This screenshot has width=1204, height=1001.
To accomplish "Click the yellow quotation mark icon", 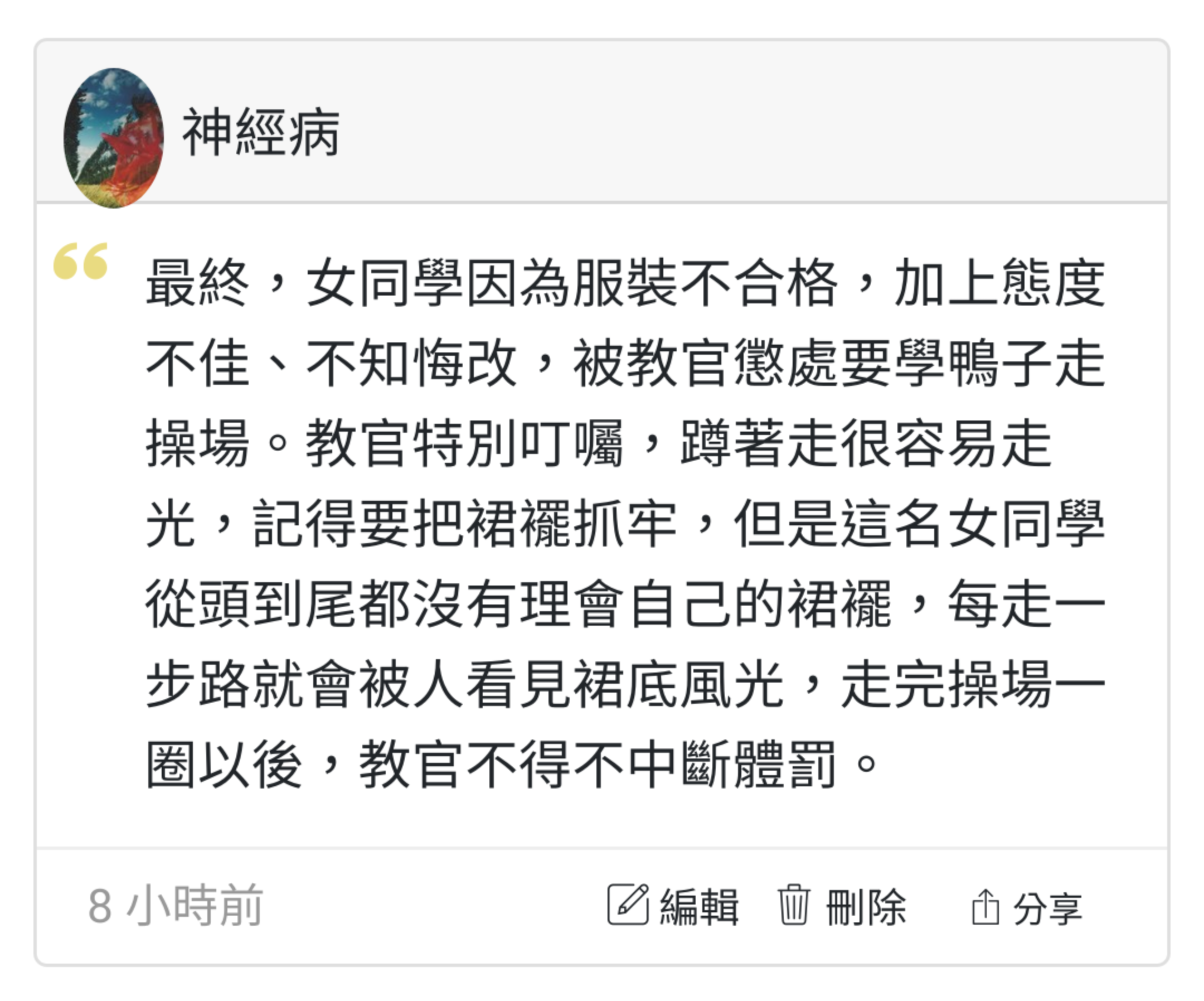I will point(81,261).
